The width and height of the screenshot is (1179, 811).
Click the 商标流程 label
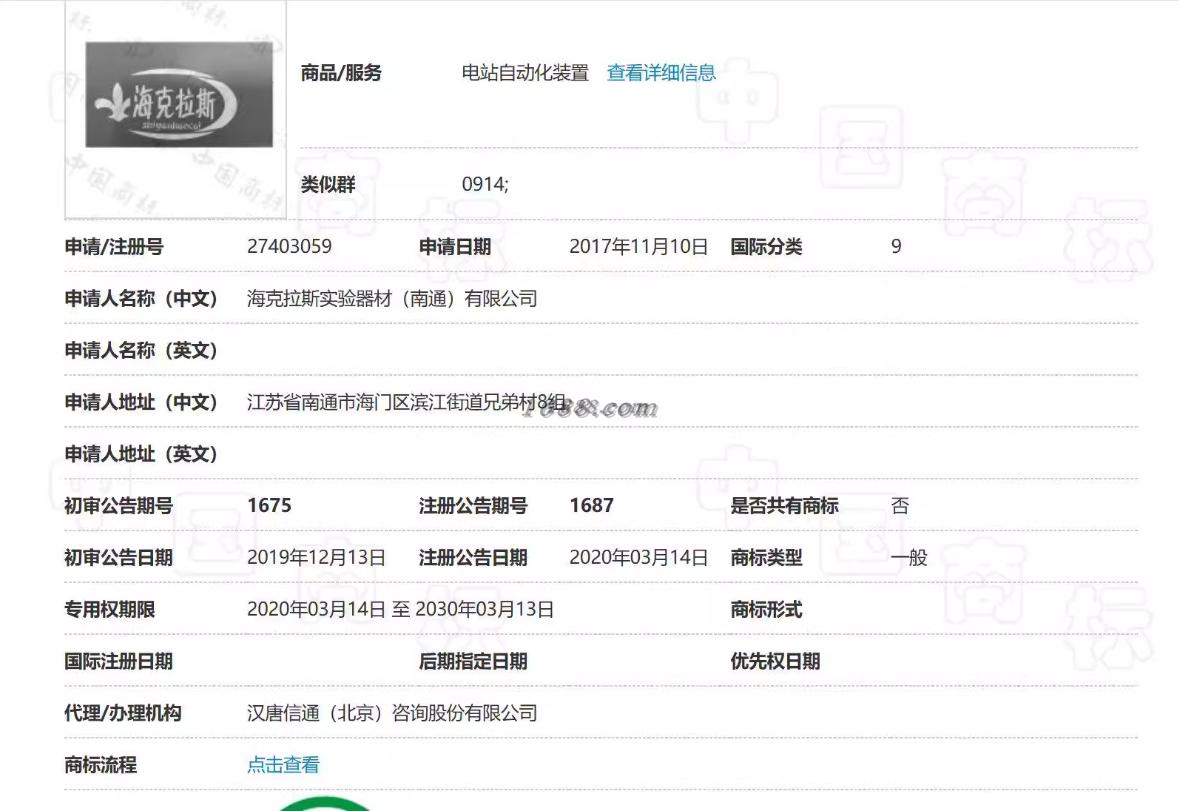tap(101, 765)
